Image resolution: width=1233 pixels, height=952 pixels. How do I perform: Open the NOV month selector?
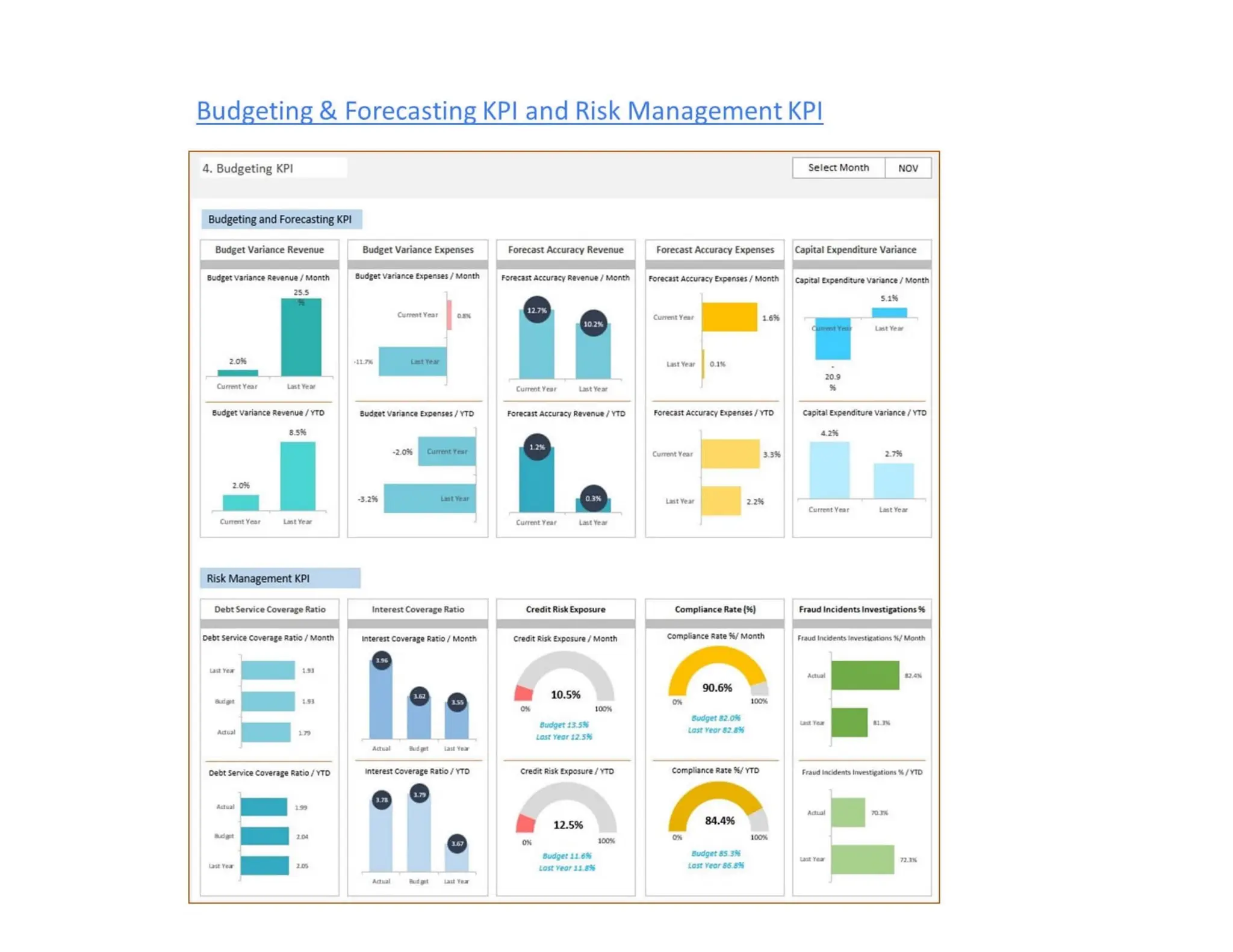tap(908, 168)
